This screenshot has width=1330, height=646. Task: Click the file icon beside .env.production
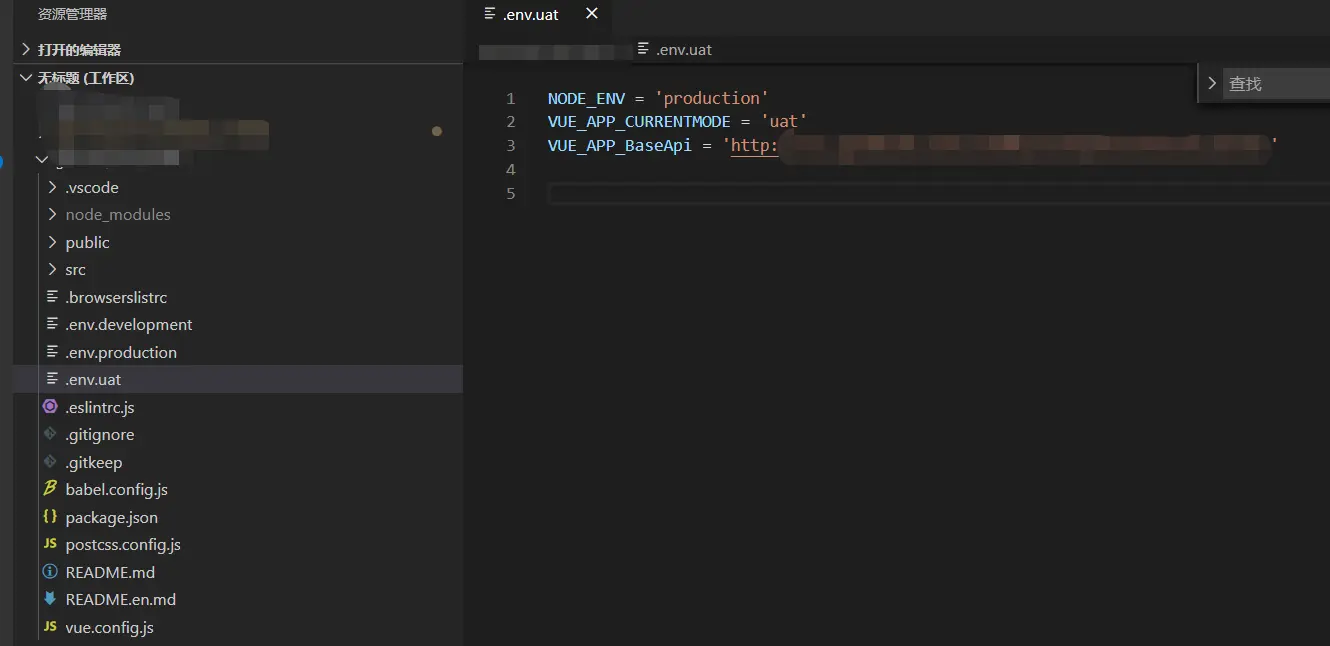(52, 351)
